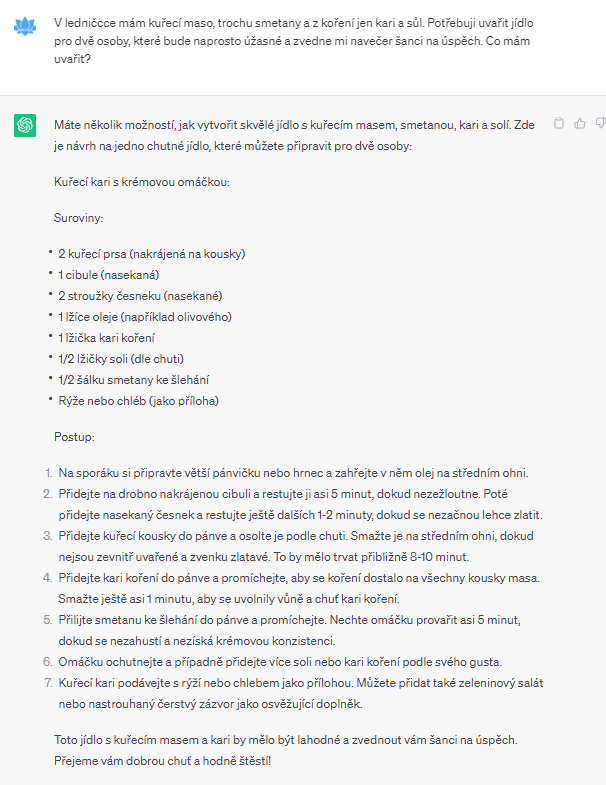606x785 pixels.
Task: Click the thumbs down icon
Action: coord(600,123)
